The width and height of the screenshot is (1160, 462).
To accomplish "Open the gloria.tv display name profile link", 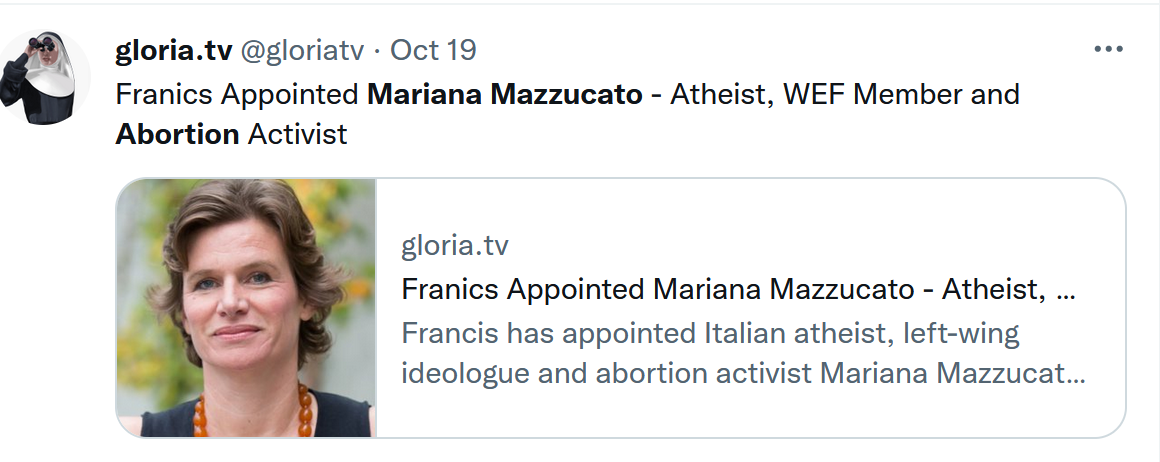I will [x=171, y=49].
